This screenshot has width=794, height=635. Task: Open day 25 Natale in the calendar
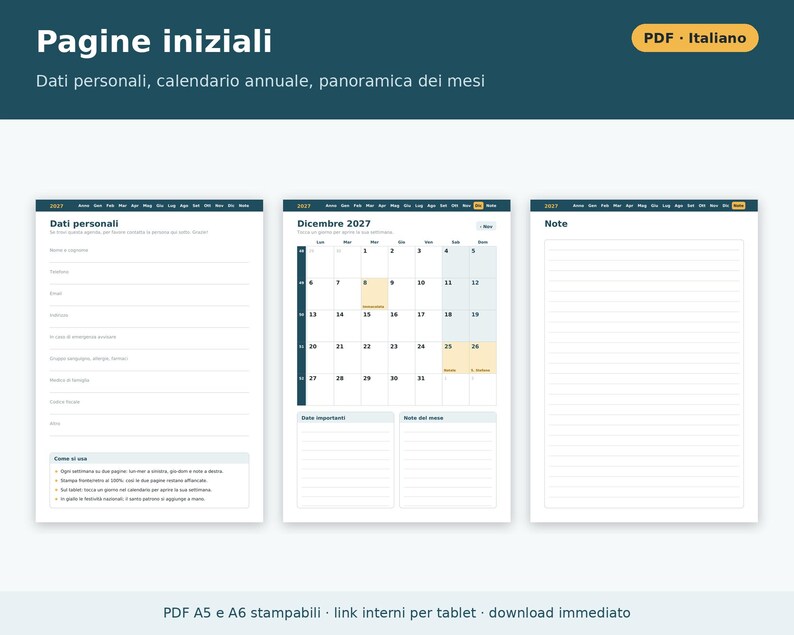[455, 358]
